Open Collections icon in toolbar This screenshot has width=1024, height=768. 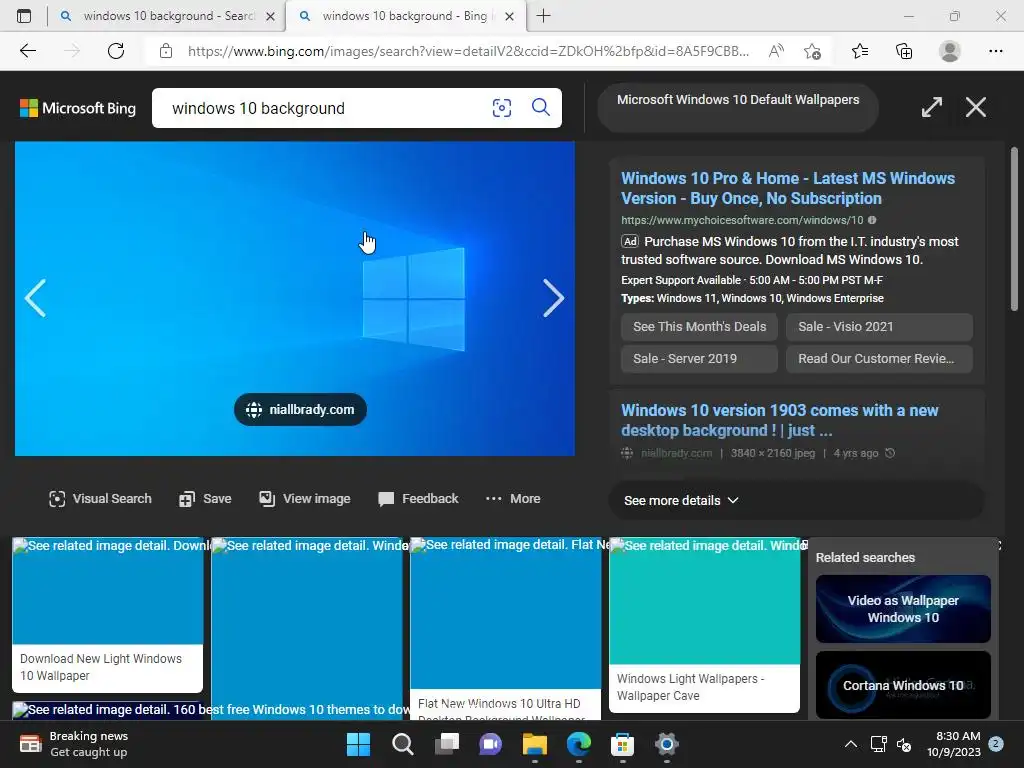(904, 51)
